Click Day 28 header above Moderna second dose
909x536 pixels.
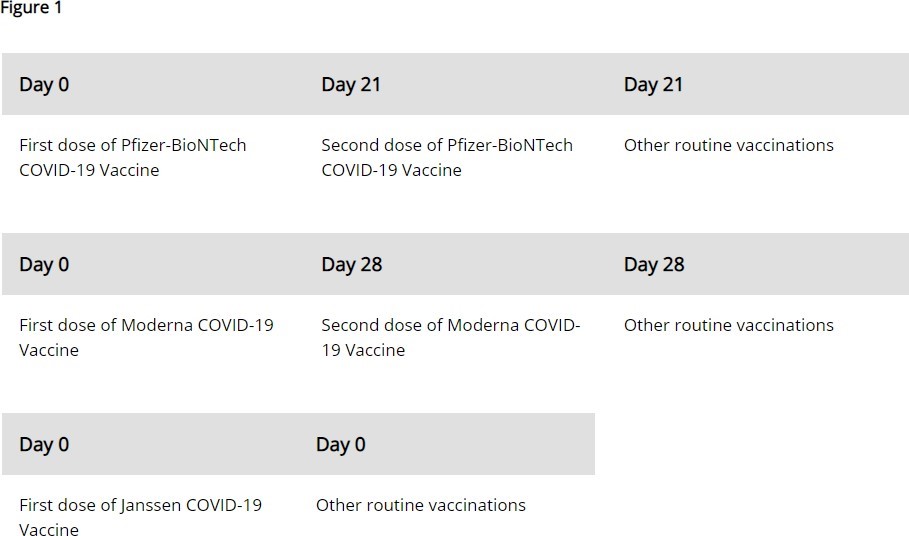coord(351,264)
